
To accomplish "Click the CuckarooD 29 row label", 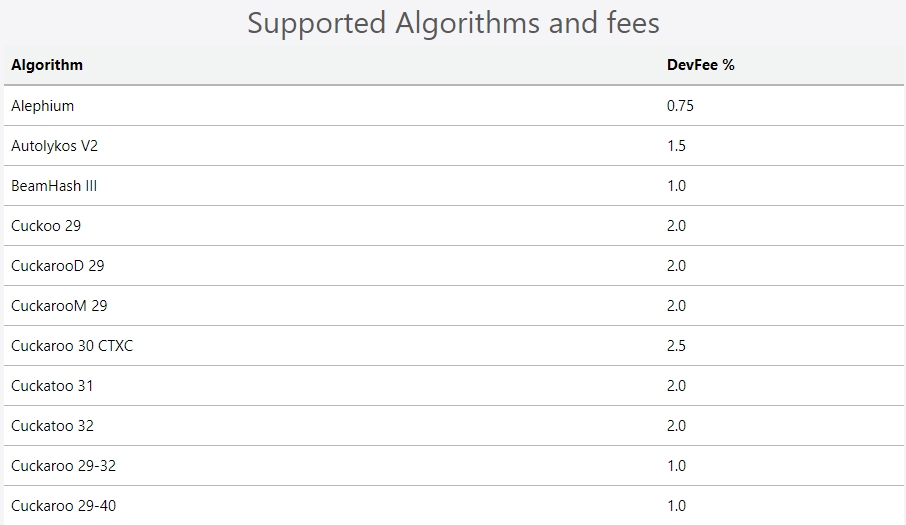I will 58,266.
